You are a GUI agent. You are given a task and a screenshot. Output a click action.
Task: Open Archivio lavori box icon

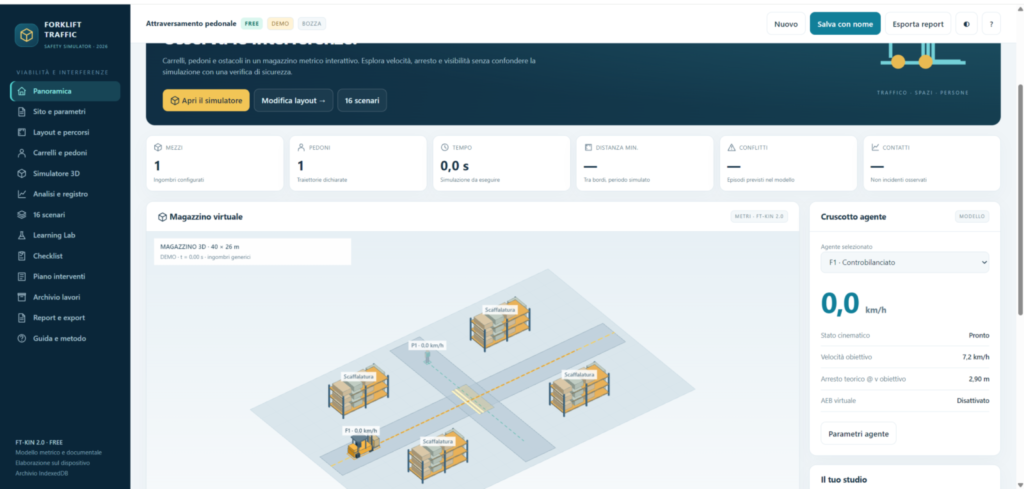coord(22,297)
